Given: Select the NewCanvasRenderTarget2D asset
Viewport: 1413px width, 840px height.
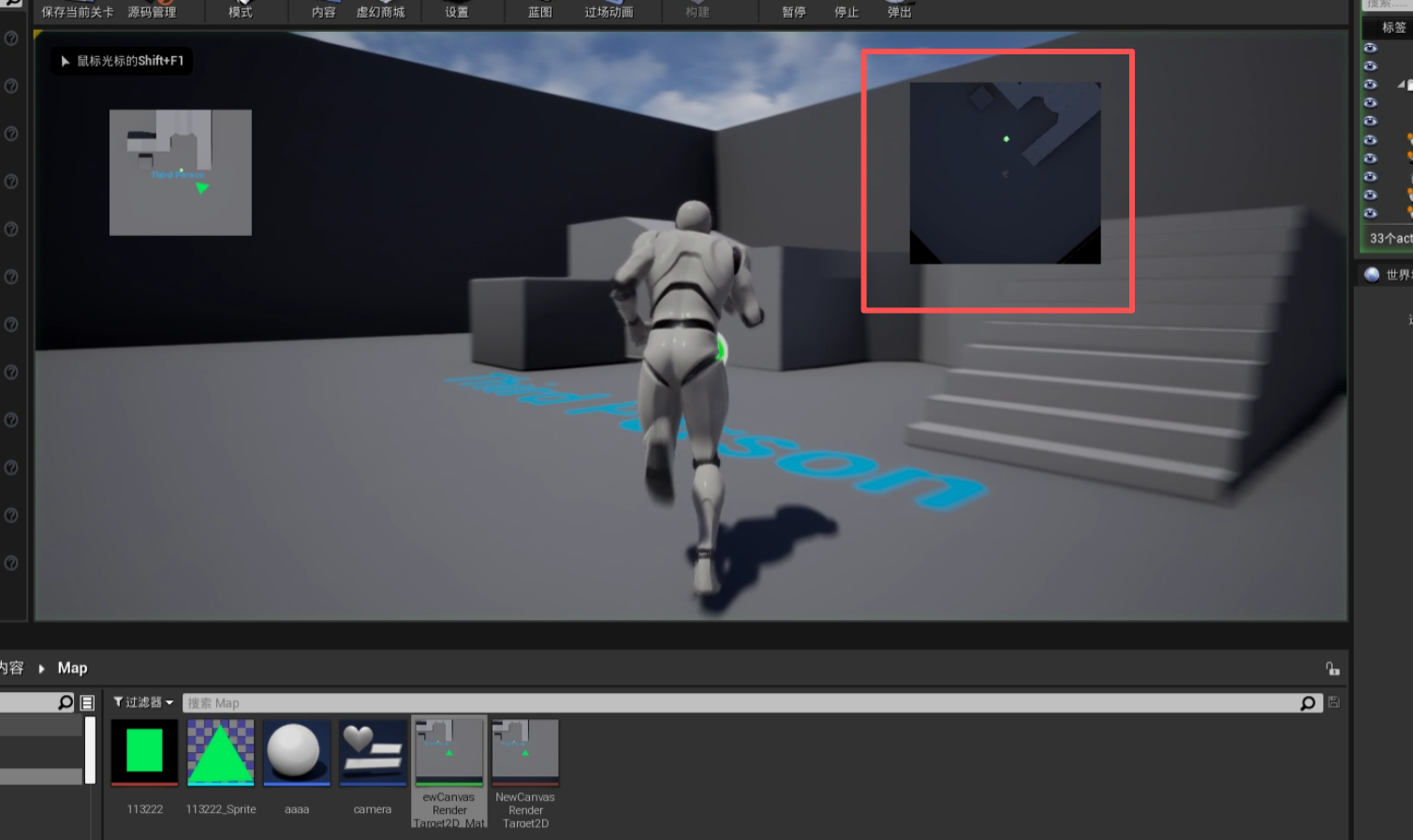Looking at the screenshot, I should coord(525,773).
